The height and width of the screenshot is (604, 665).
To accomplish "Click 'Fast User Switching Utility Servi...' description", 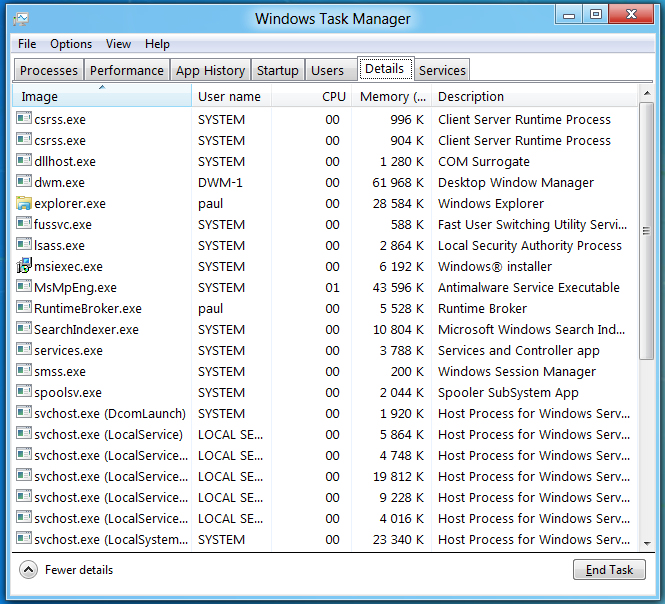I will pos(532,224).
